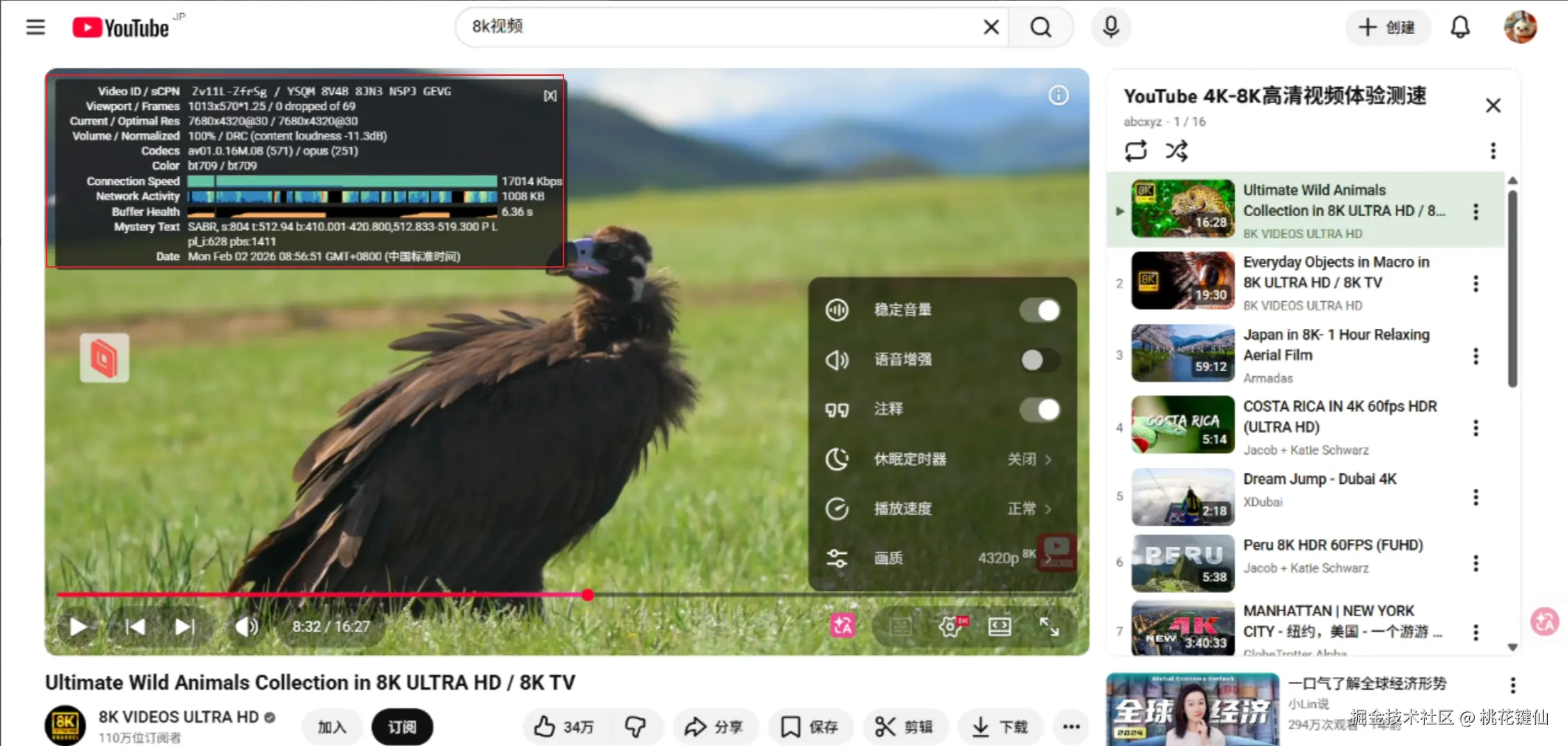Open the account avatar menu

(x=1520, y=27)
